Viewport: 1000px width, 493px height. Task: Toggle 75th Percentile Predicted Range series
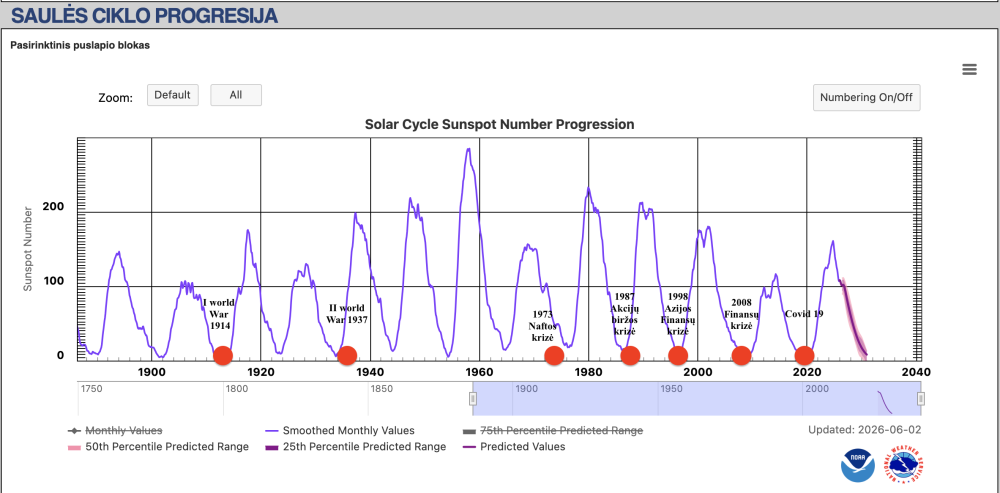pos(552,430)
